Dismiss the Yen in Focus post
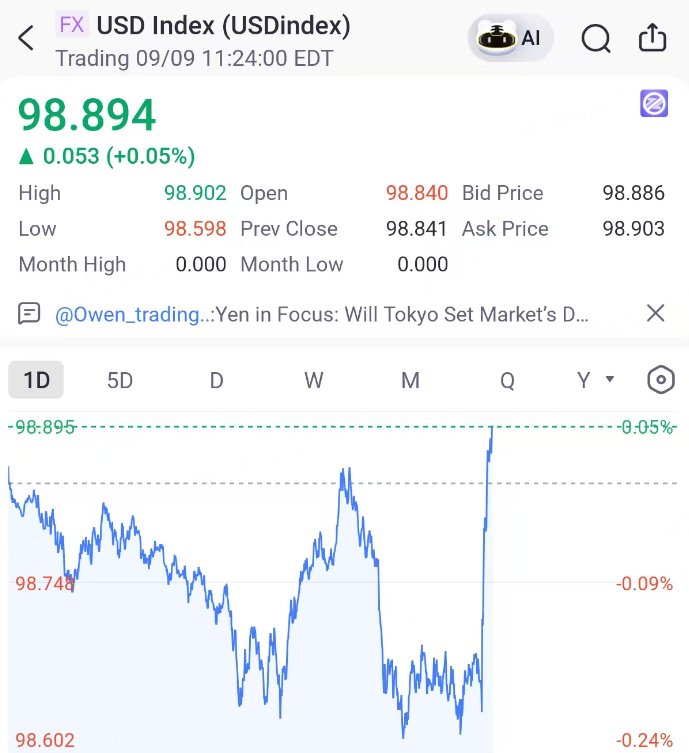The width and height of the screenshot is (689, 753). pos(655,313)
